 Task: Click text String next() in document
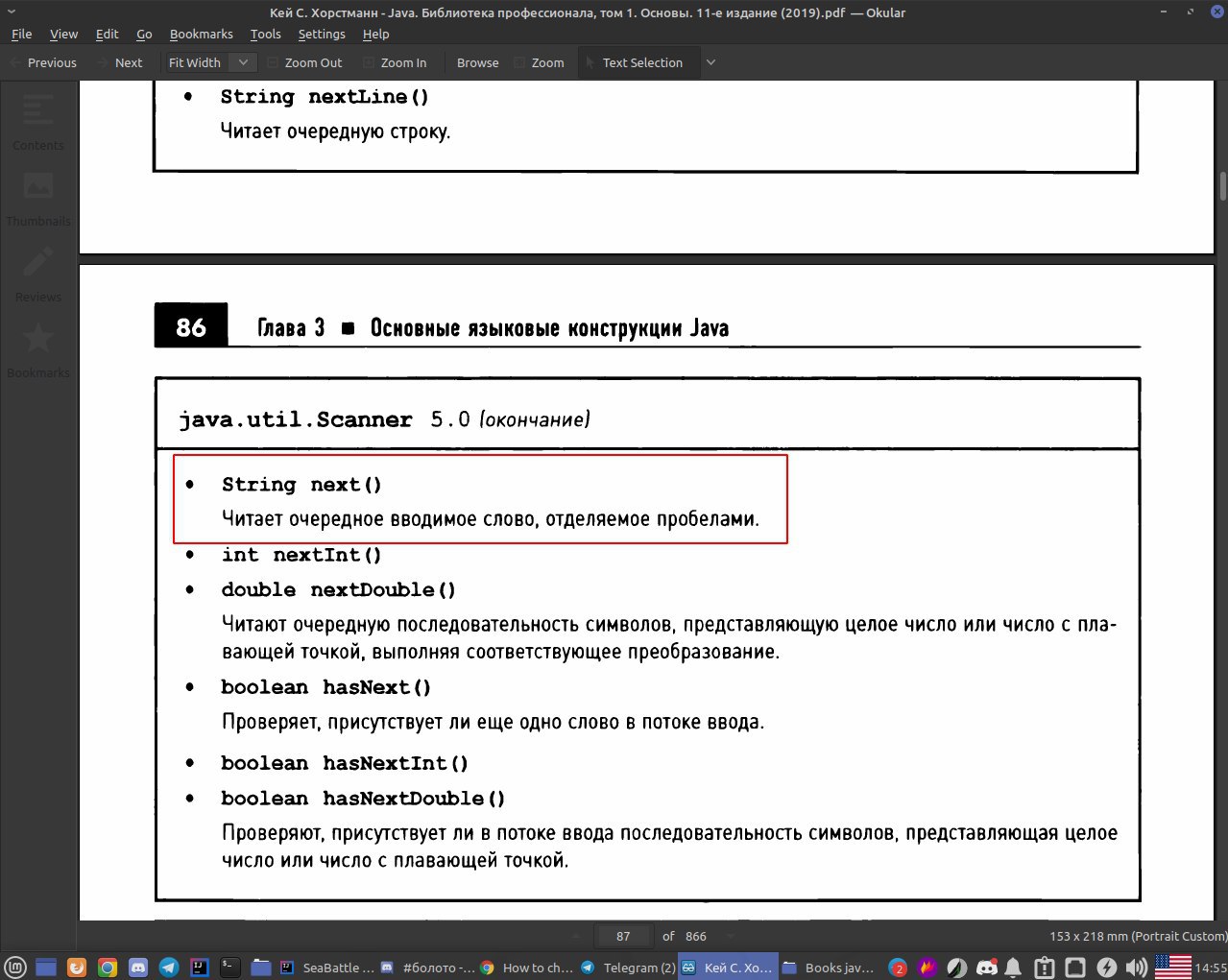301,485
